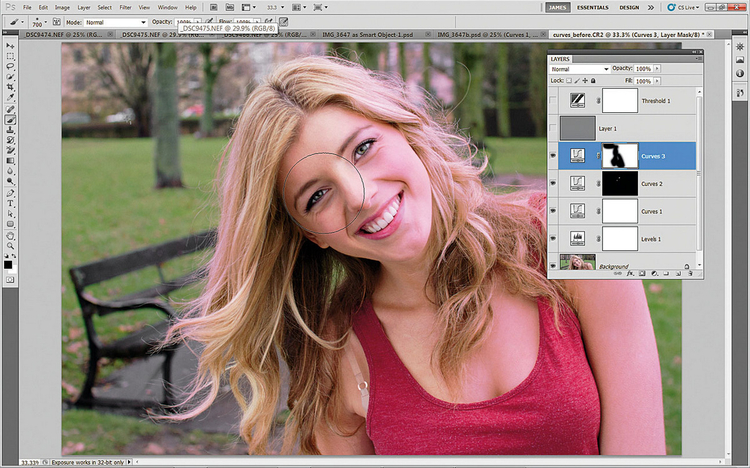The width and height of the screenshot is (750, 468).
Task: Open the layer blend mode dropdown
Action: coord(580,69)
